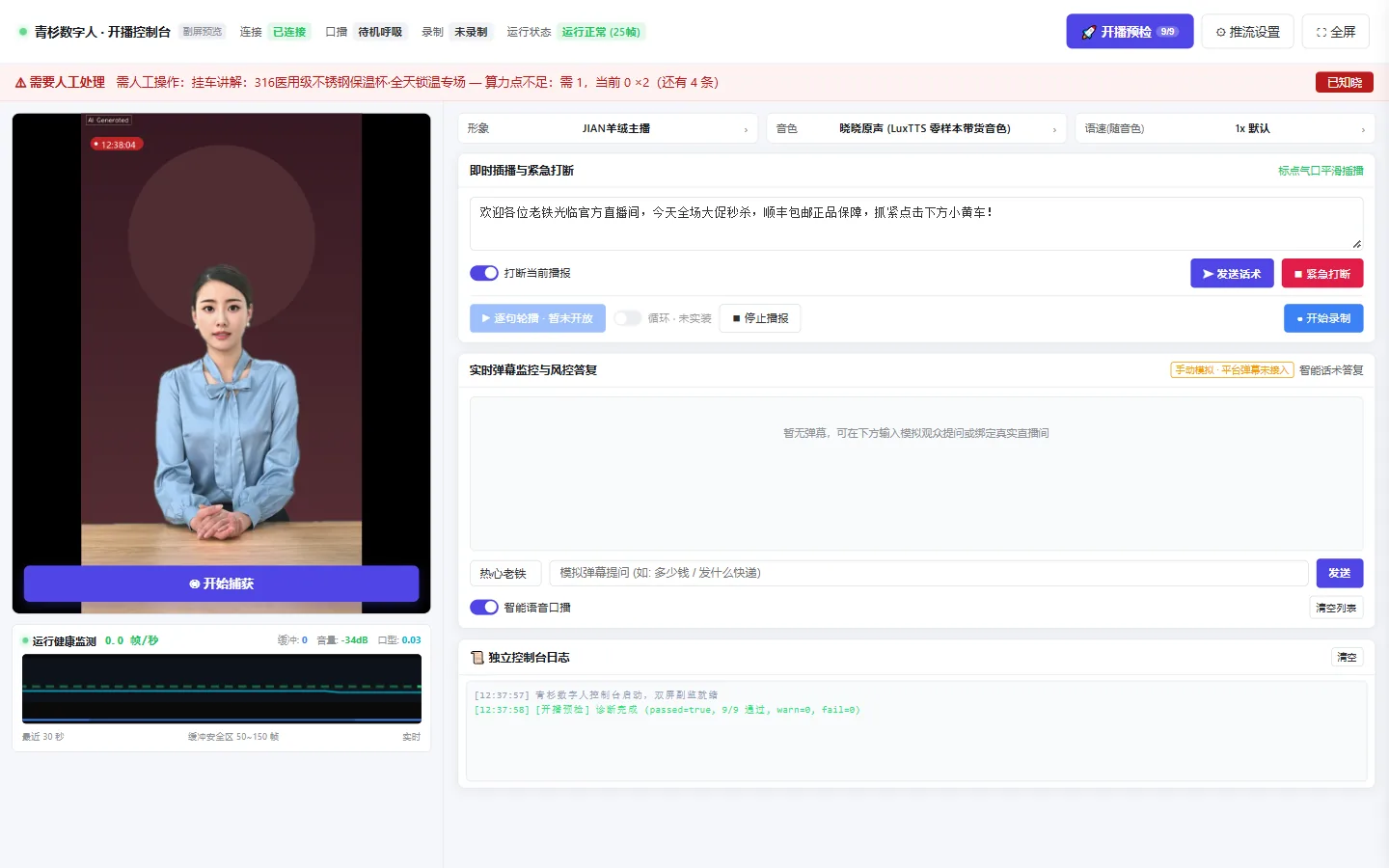Click the 未录制 recording status badge

click(471, 32)
